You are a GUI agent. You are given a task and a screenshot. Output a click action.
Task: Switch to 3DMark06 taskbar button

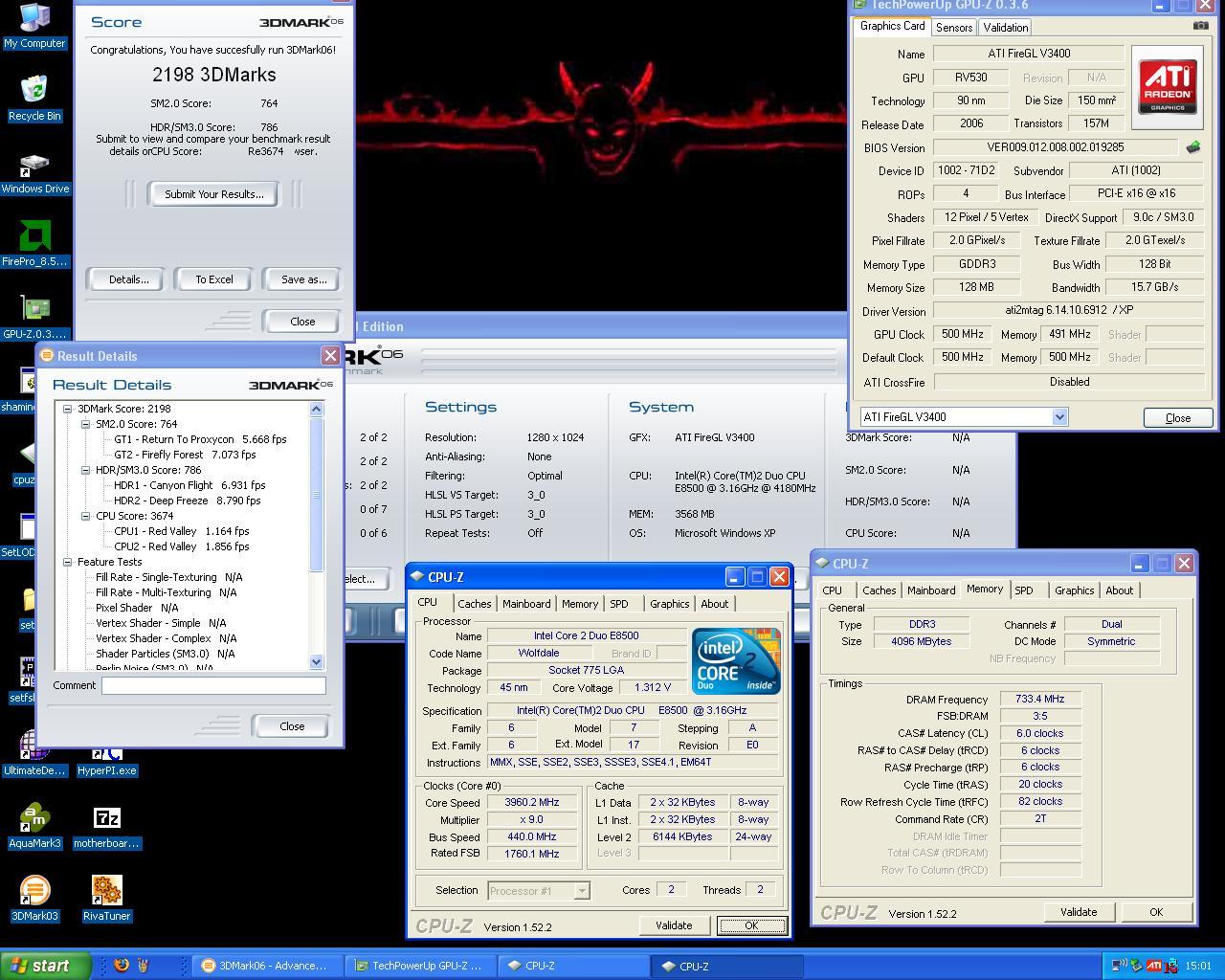(x=266, y=966)
